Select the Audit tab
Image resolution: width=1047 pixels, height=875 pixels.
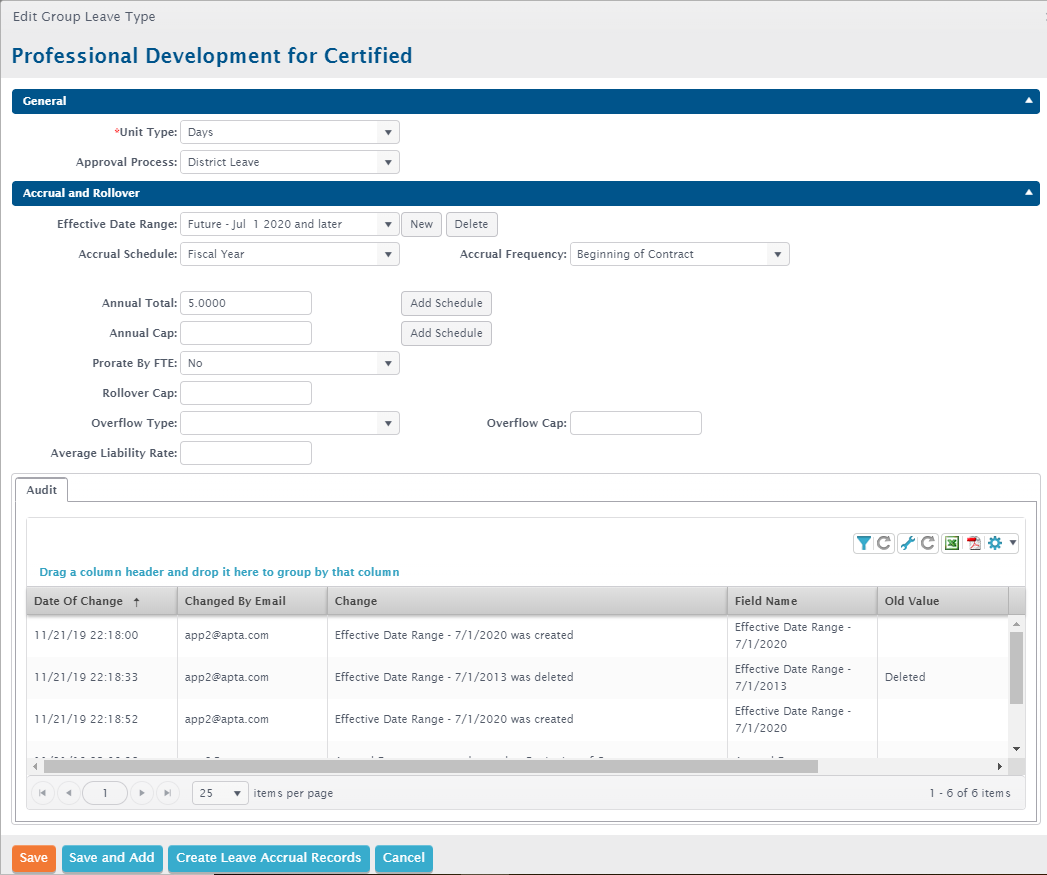tap(41, 490)
